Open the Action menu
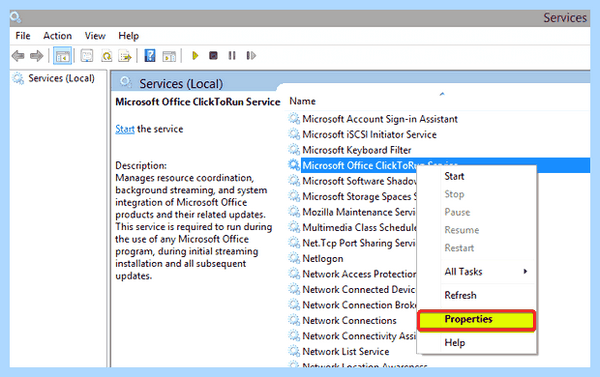 point(57,36)
